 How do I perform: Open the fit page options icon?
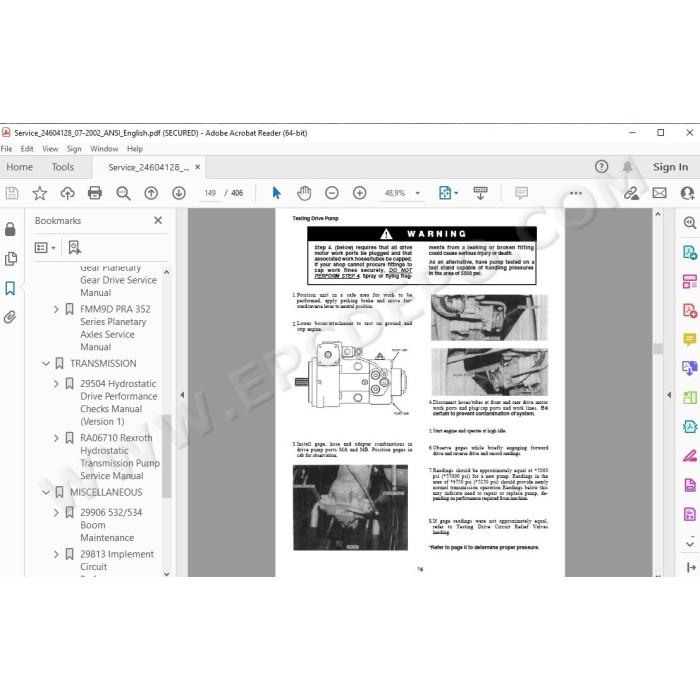[x=448, y=193]
